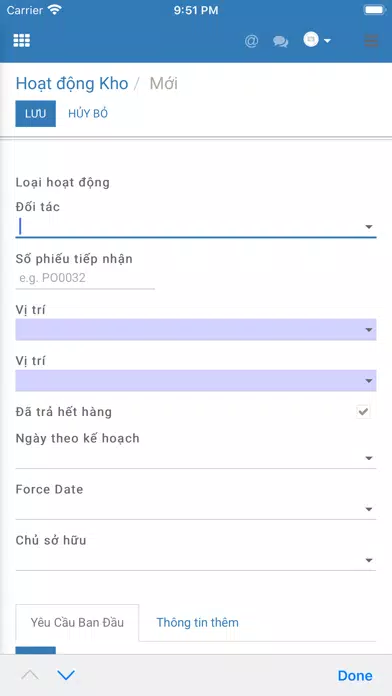This screenshot has width=392, height=696.
Task: Open the @ mentions icon
Action: tap(251, 41)
